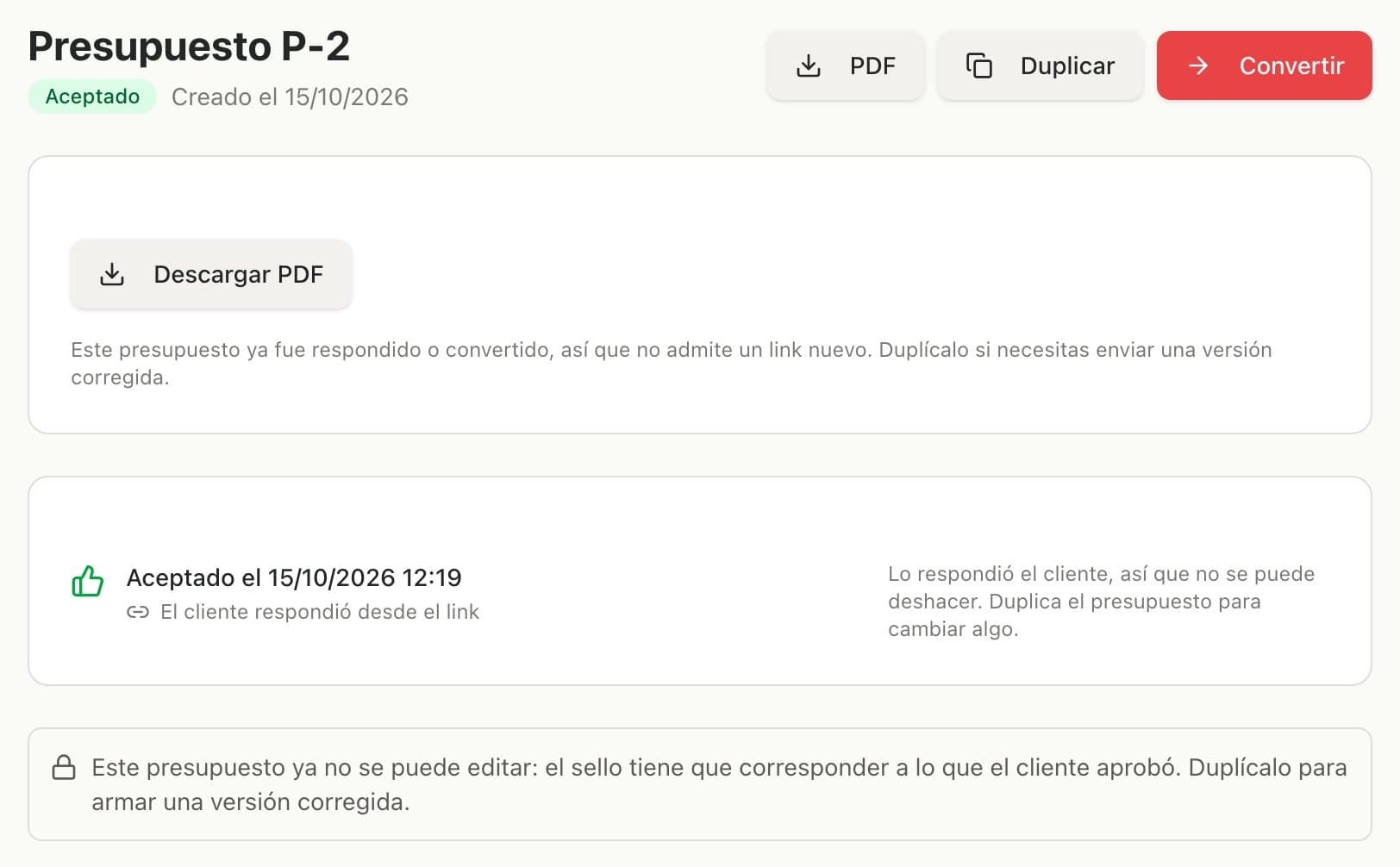Click the 'El cliente respondió desde el link' text
The width and height of the screenshot is (1400, 867).
pos(320,612)
